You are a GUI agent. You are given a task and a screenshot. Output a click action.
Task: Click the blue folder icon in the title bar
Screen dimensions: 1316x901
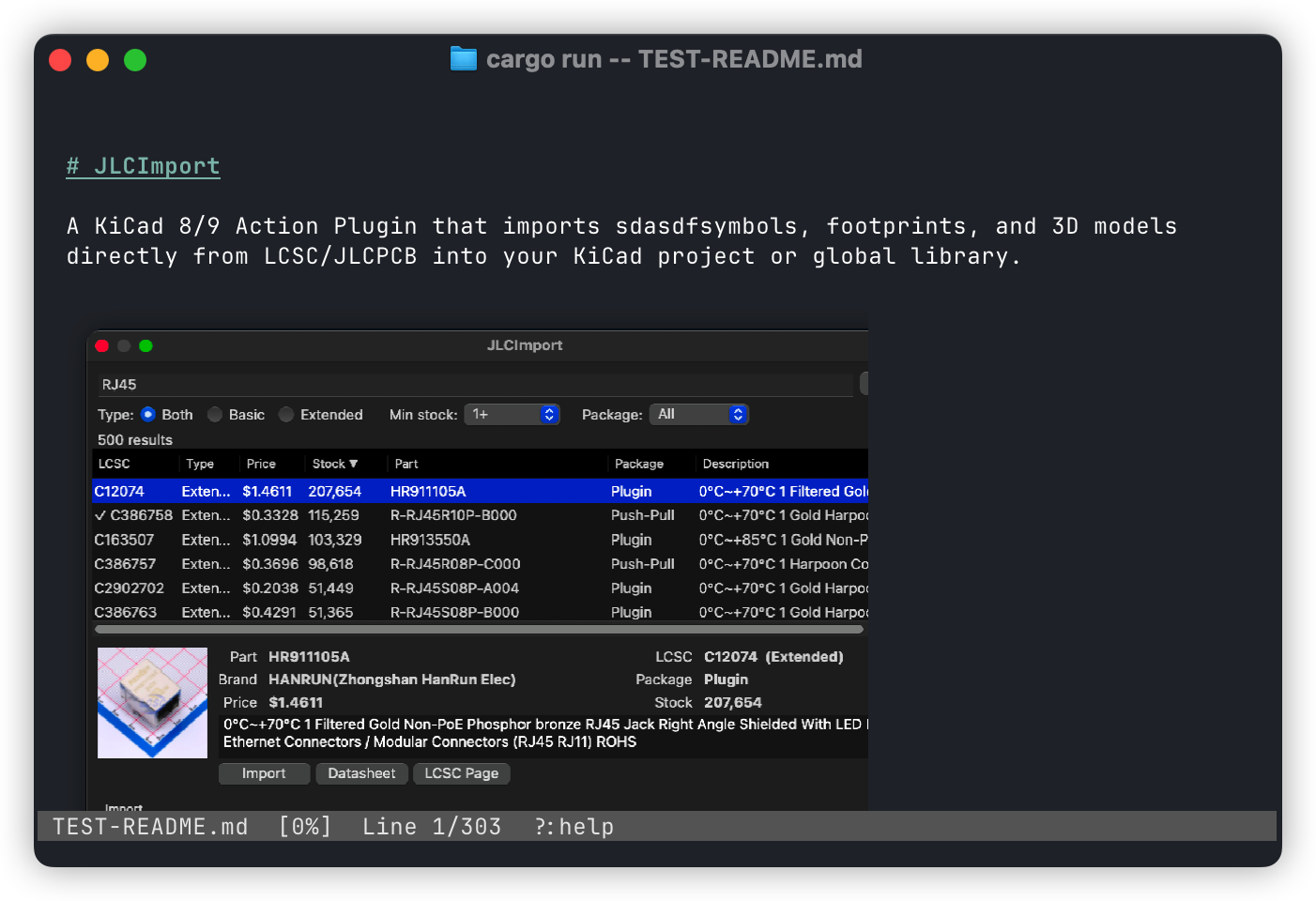coord(463,59)
